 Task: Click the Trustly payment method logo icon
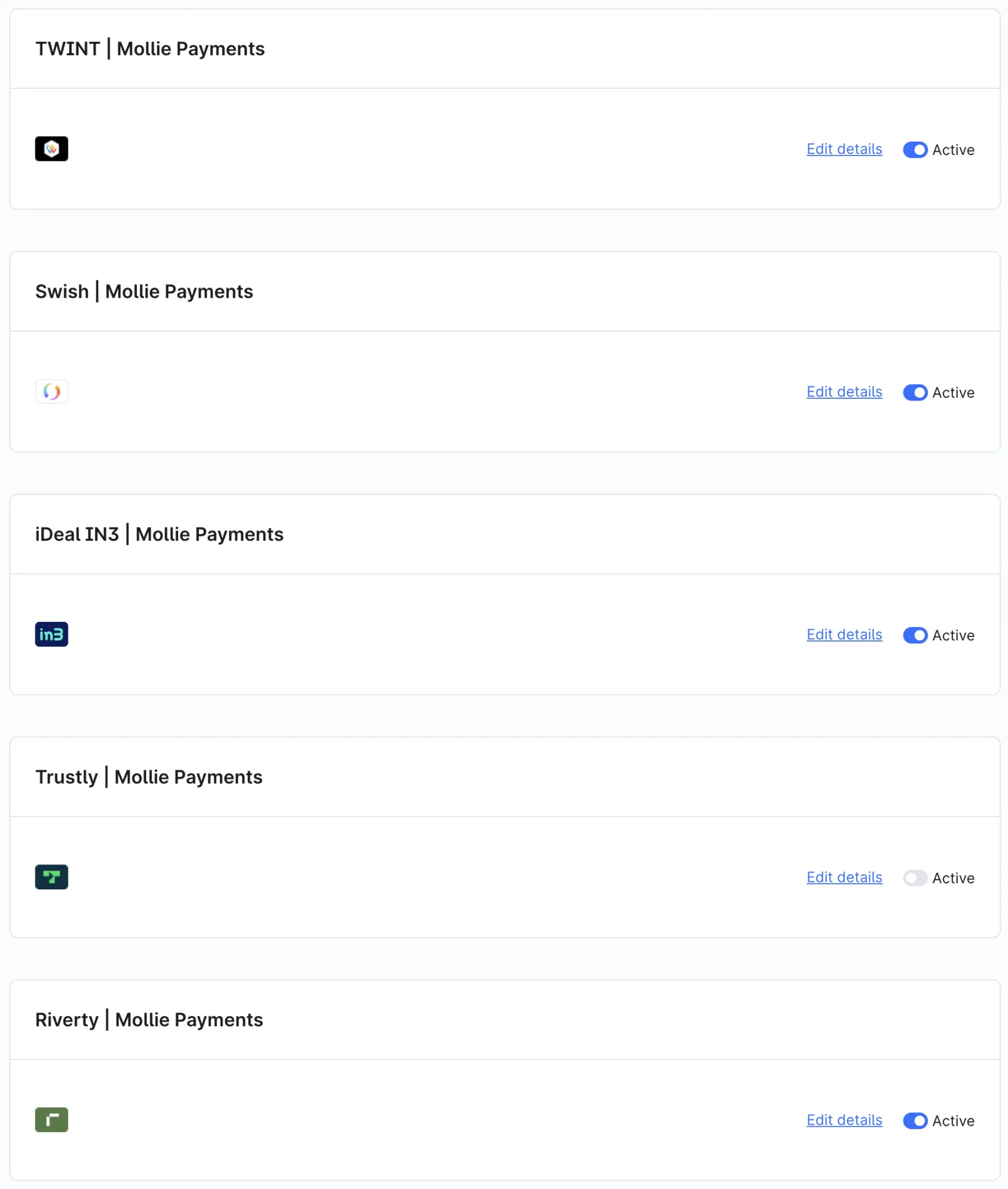(52, 877)
